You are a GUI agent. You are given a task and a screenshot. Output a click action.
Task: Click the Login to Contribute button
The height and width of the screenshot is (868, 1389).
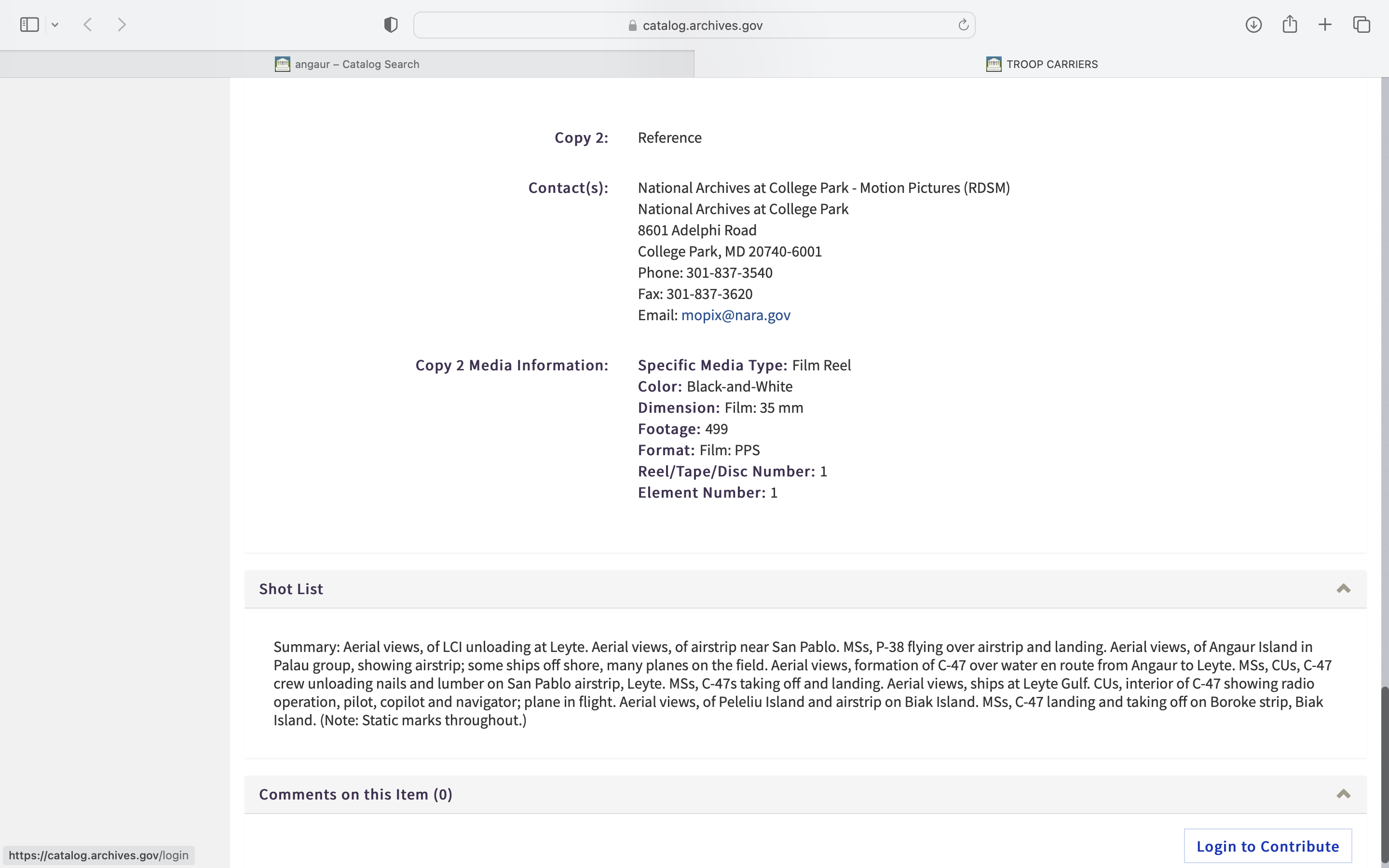click(1267, 846)
